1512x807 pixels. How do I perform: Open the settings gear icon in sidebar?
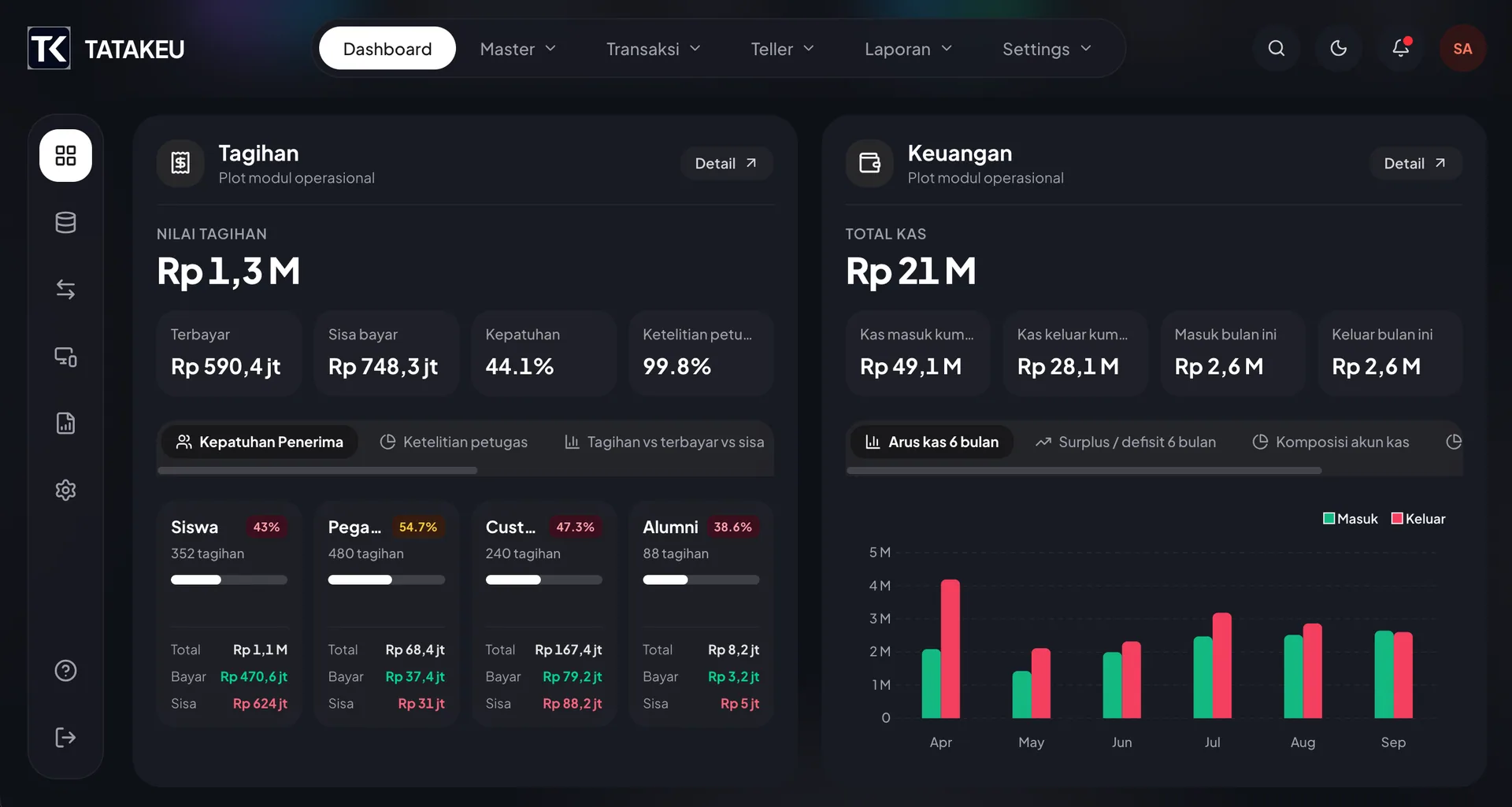click(x=65, y=490)
